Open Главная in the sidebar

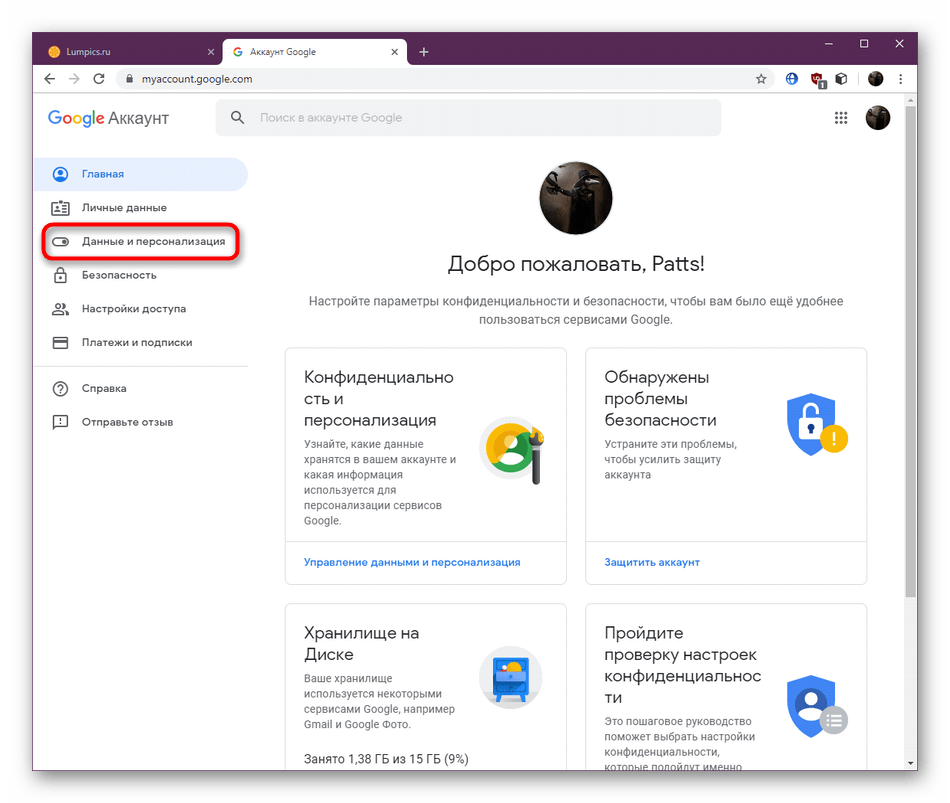141,174
